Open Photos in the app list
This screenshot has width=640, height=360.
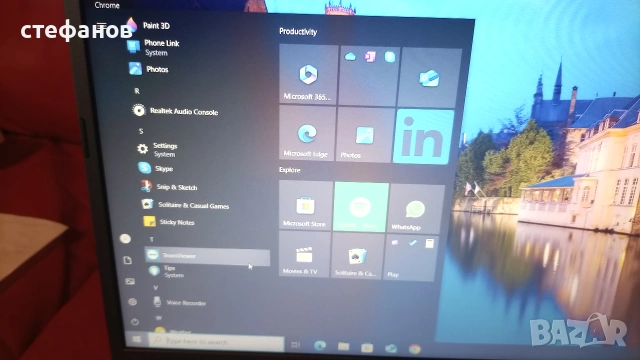click(149, 69)
